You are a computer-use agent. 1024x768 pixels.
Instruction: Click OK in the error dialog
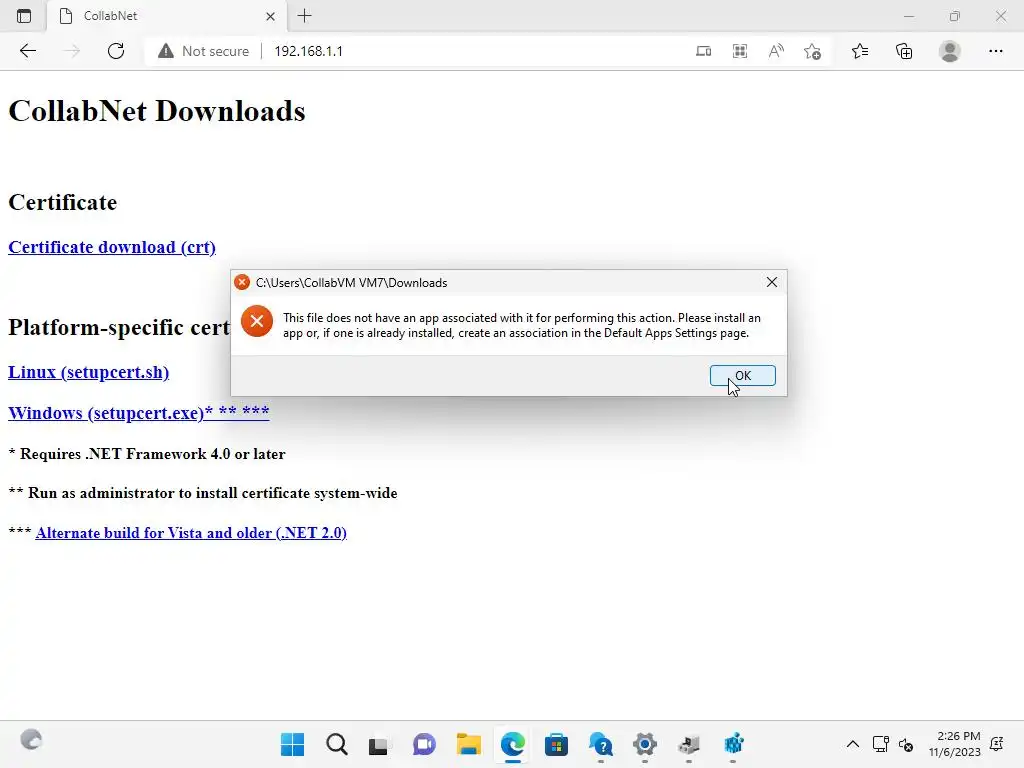point(743,376)
